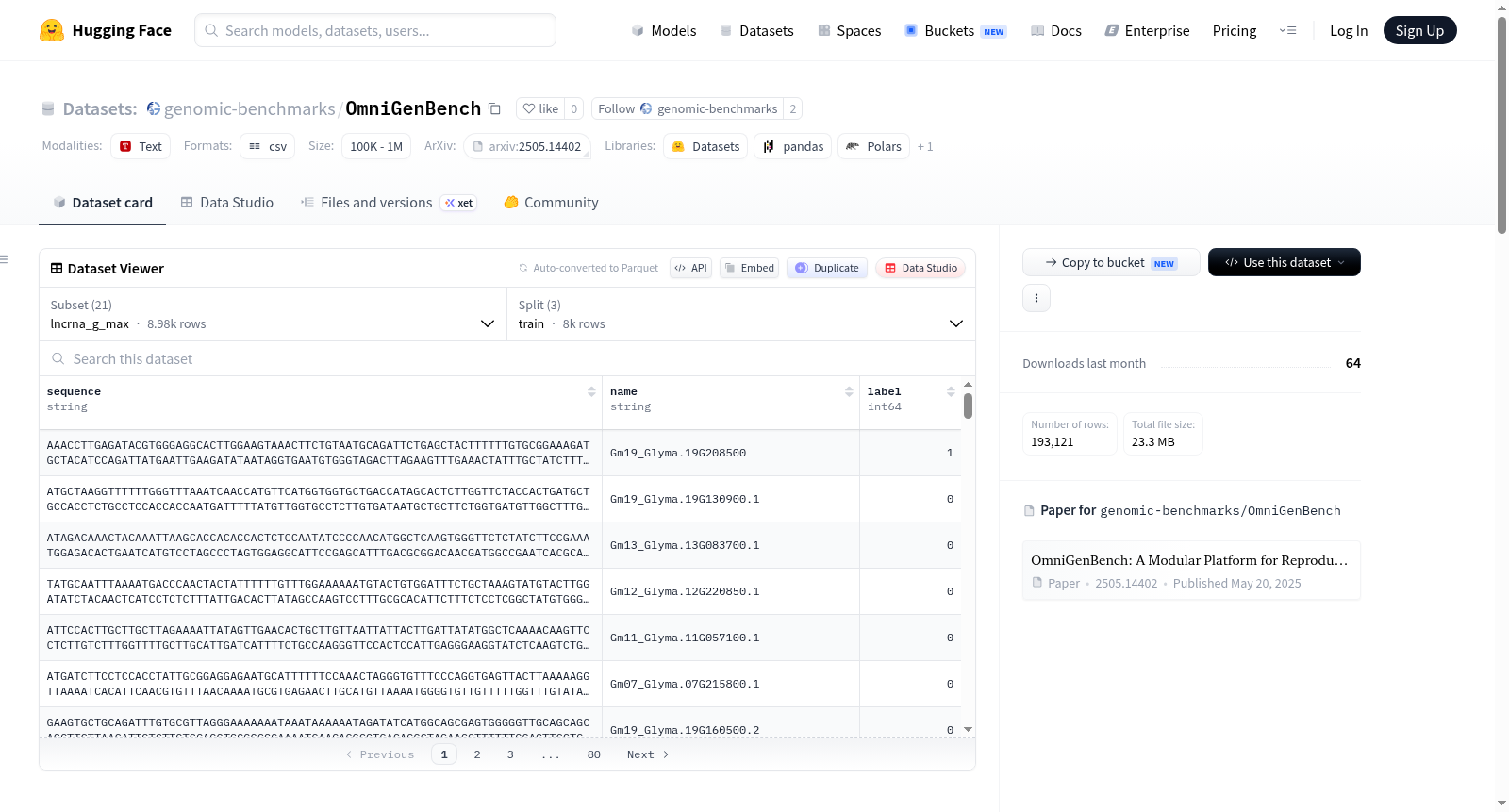Show the +1 additional libraries
Screen dimensions: 1509x812
click(x=925, y=146)
